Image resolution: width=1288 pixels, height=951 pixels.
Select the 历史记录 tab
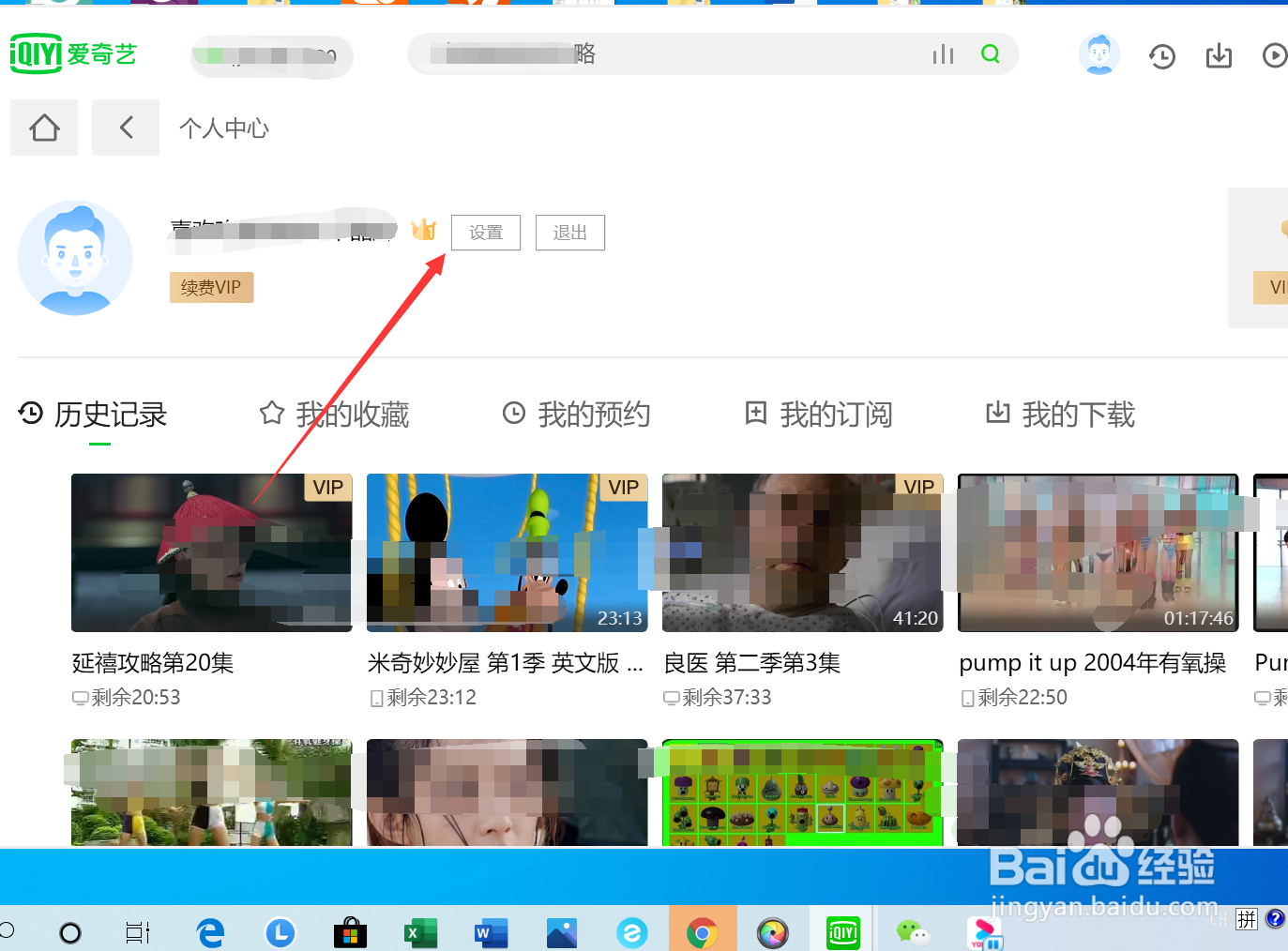coord(93,414)
